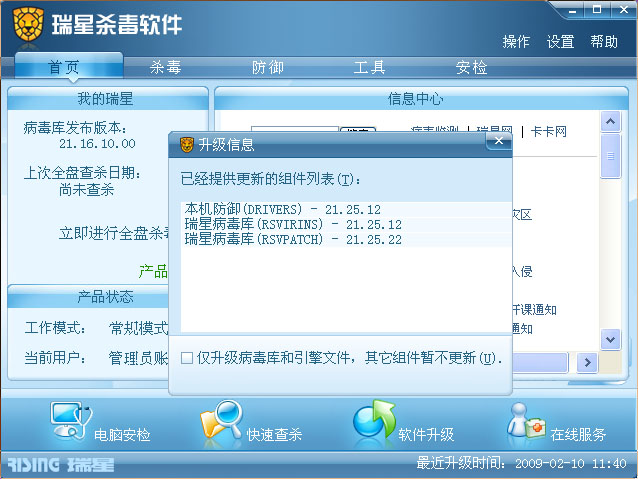The width and height of the screenshot is (638, 479).
Task: Click the 信息中心 vertical scrollbar thumb
Action: [x=610, y=156]
